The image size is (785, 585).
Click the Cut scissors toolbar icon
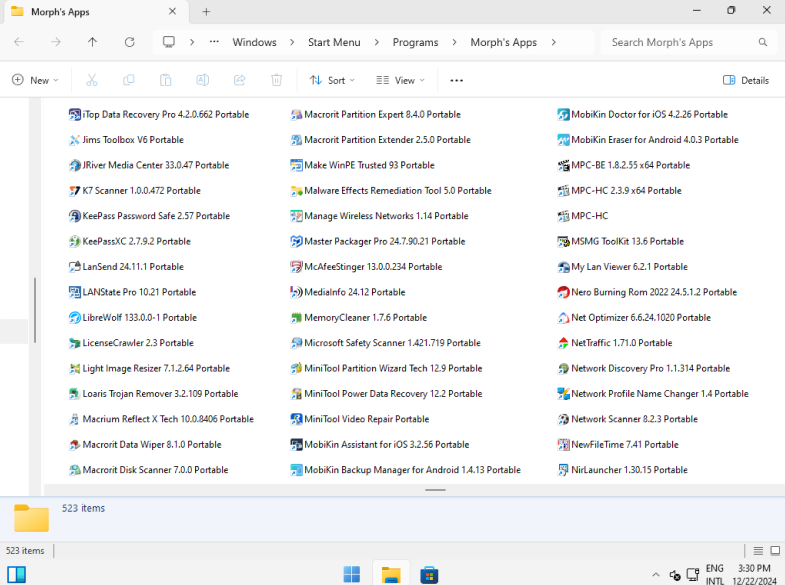[92, 80]
